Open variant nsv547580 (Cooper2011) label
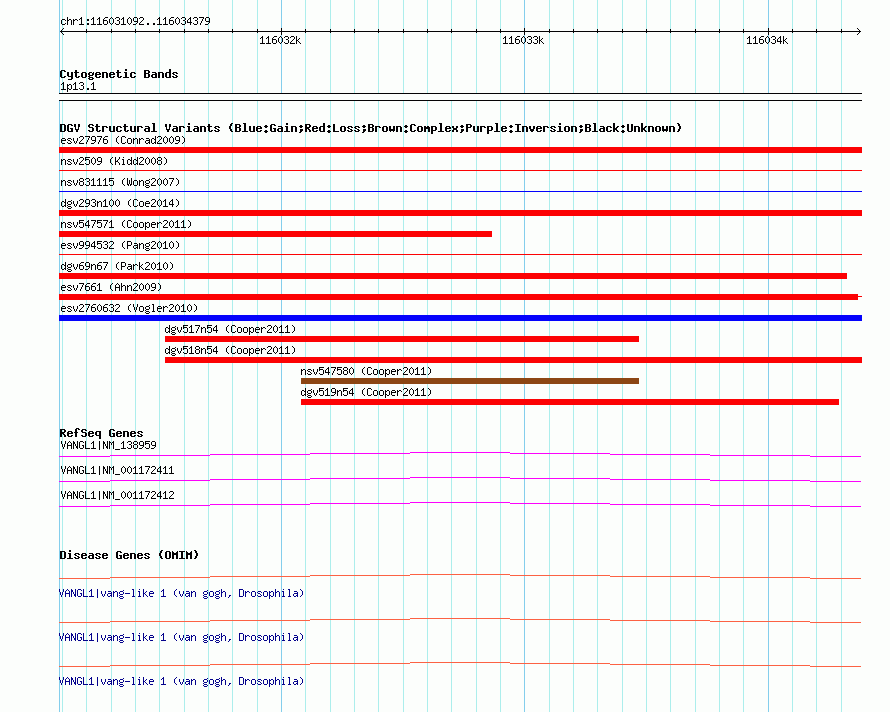890x712 pixels. point(366,371)
